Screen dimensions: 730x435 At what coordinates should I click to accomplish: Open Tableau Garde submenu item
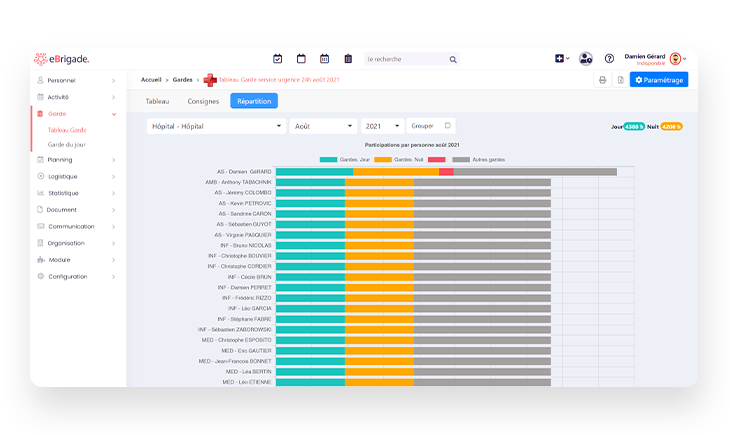(x=67, y=130)
